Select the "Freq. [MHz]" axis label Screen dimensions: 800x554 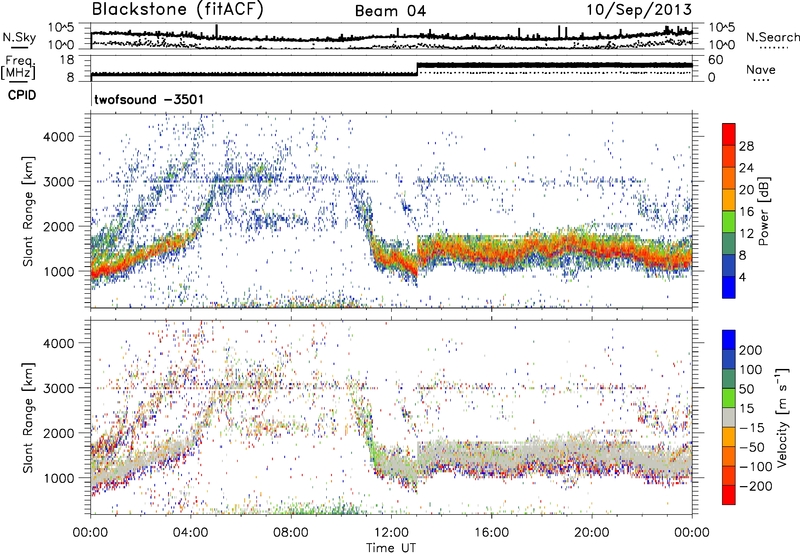click(x=18, y=68)
